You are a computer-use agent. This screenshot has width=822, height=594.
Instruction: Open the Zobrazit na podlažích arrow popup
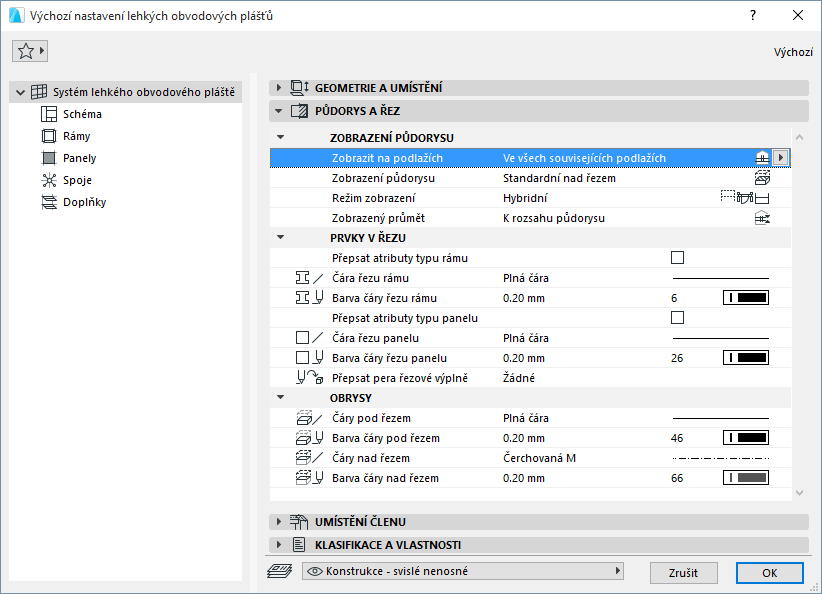pyautogui.click(x=781, y=158)
